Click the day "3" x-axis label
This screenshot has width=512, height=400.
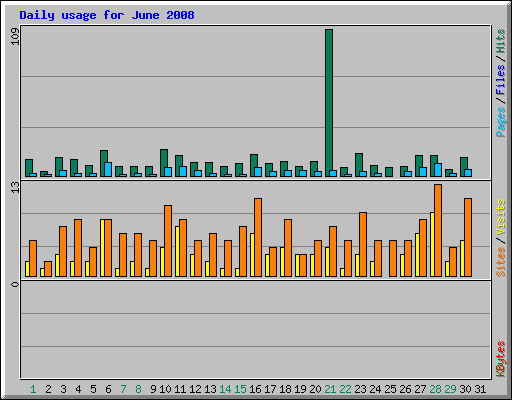pyautogui.click(x=63, y=389)
